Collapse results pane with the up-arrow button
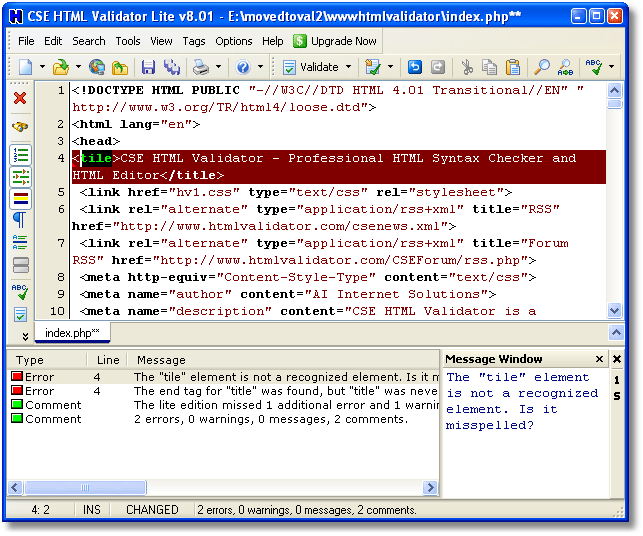 616,333
